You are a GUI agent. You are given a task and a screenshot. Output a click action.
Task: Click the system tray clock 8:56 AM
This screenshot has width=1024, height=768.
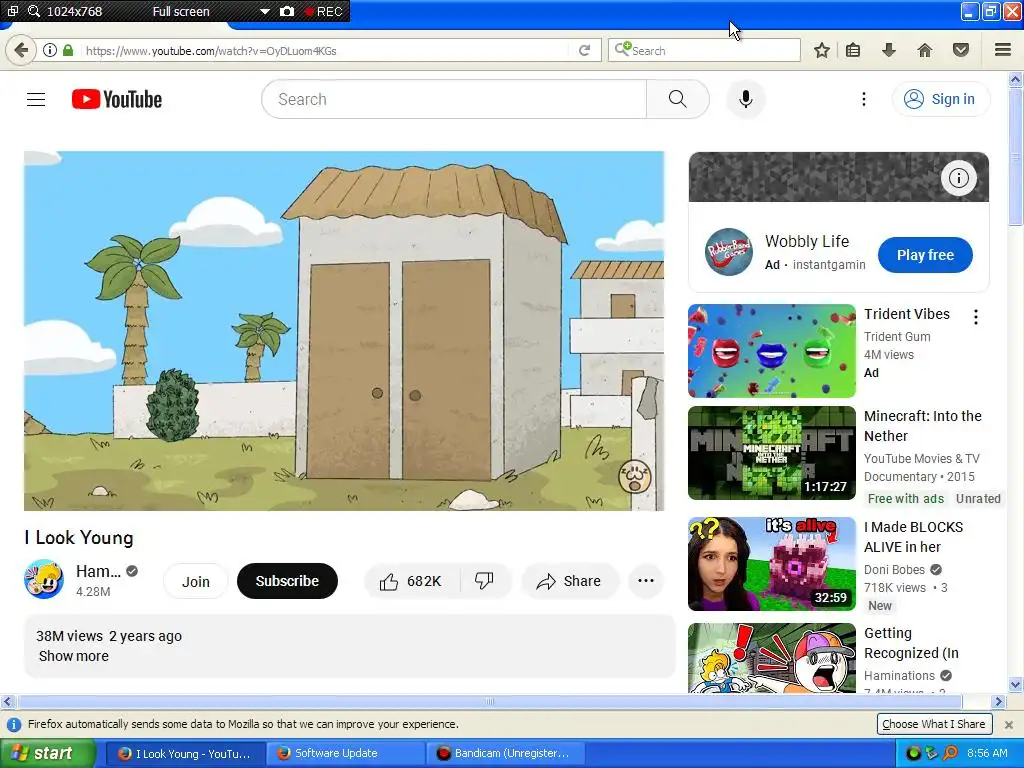click(x=987, y=754)
